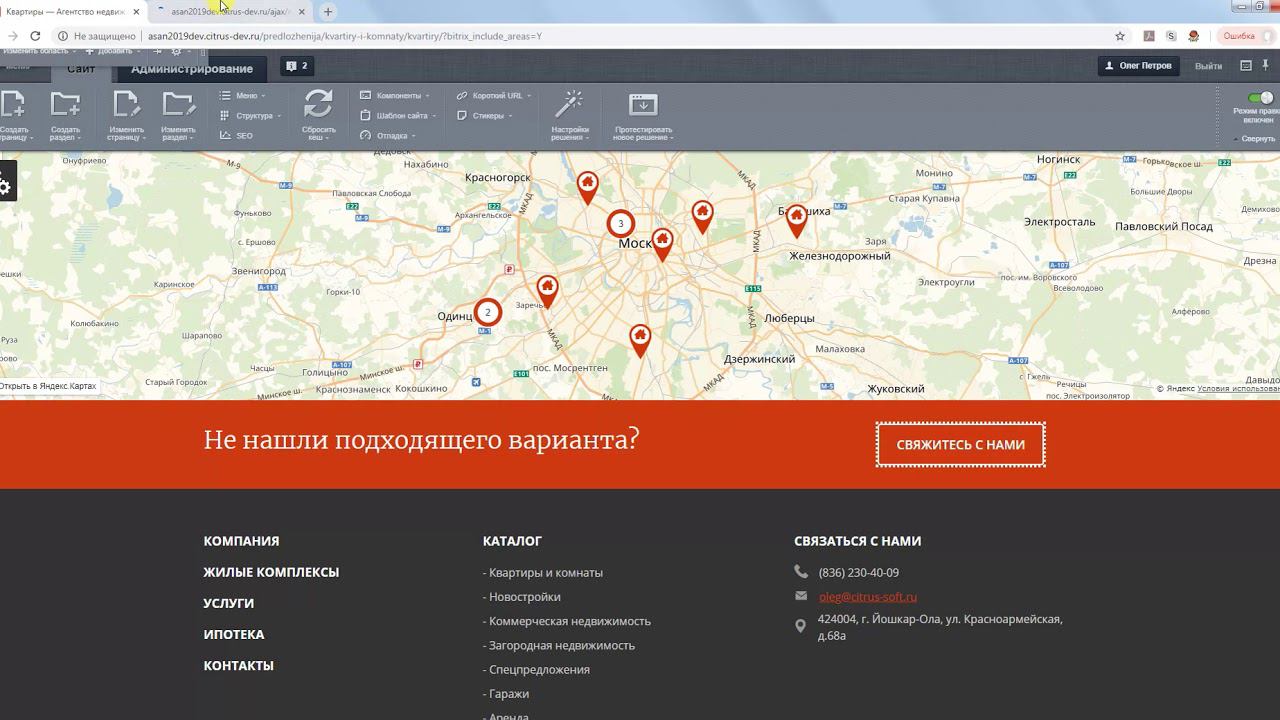The image size is (1280, 720).
Task: Click the northernmost house marker above Moscow on the map
Action: [588, 186]
